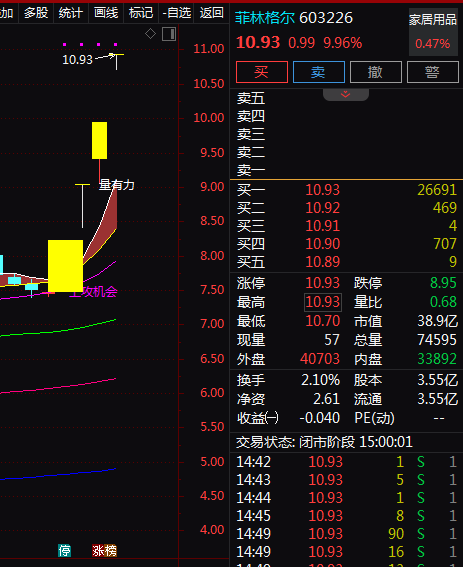463x567 pixels.
Task: Click the blue 卖 sell button
Action: [319, 72]
